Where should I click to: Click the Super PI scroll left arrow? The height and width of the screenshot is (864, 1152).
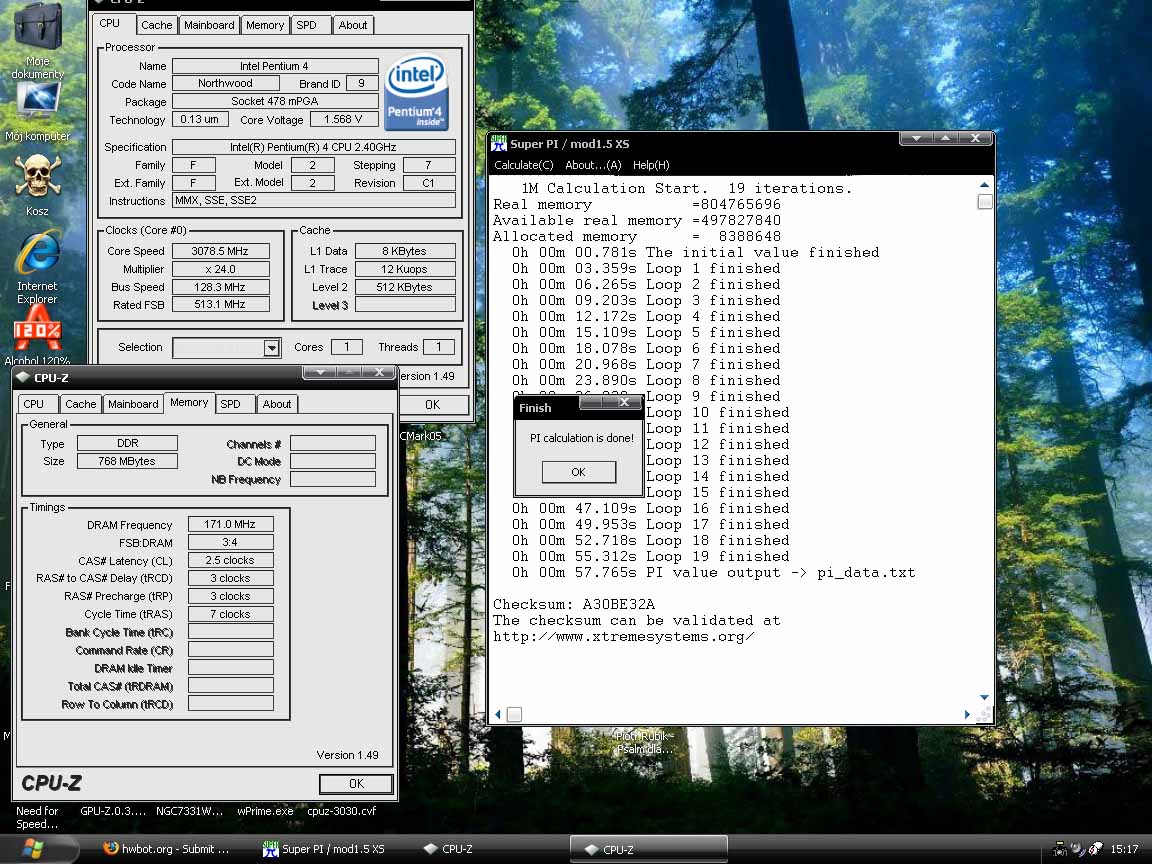(x=498, y=714)
